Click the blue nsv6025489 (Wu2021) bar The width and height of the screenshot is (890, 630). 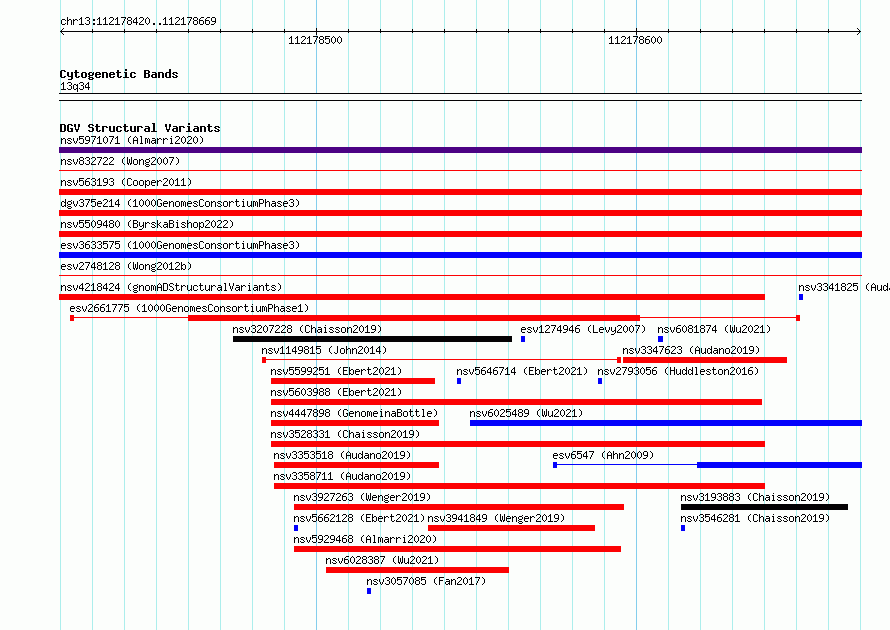click(x=666, y=423)
